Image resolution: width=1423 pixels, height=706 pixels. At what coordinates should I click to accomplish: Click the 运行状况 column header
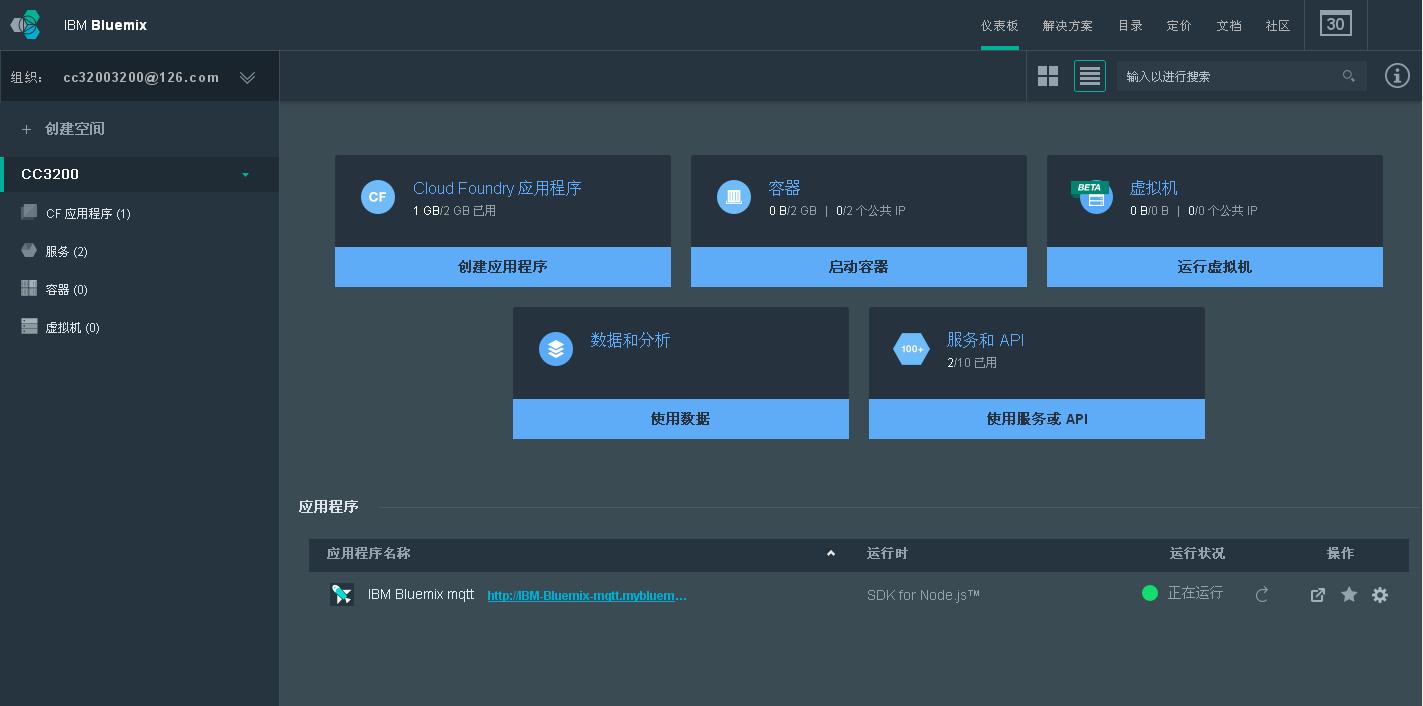pyautogui.click(x=1197, y=553)
